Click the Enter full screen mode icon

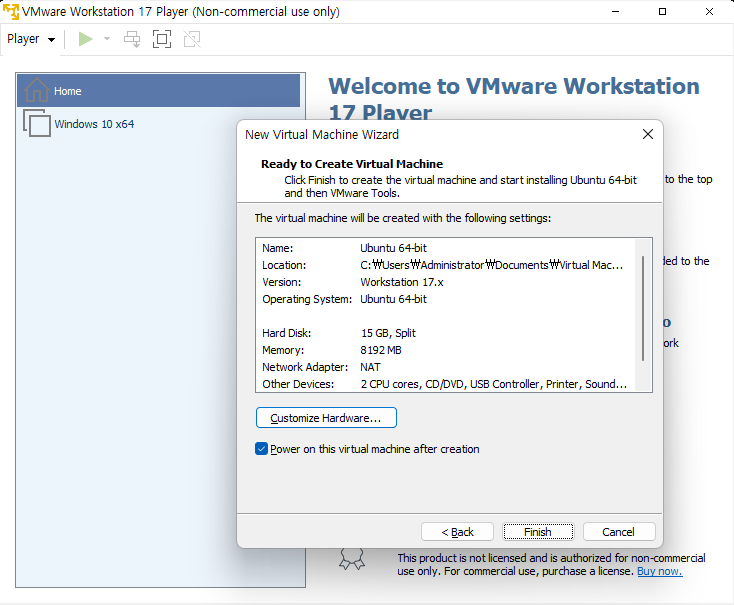coord(162,39)
